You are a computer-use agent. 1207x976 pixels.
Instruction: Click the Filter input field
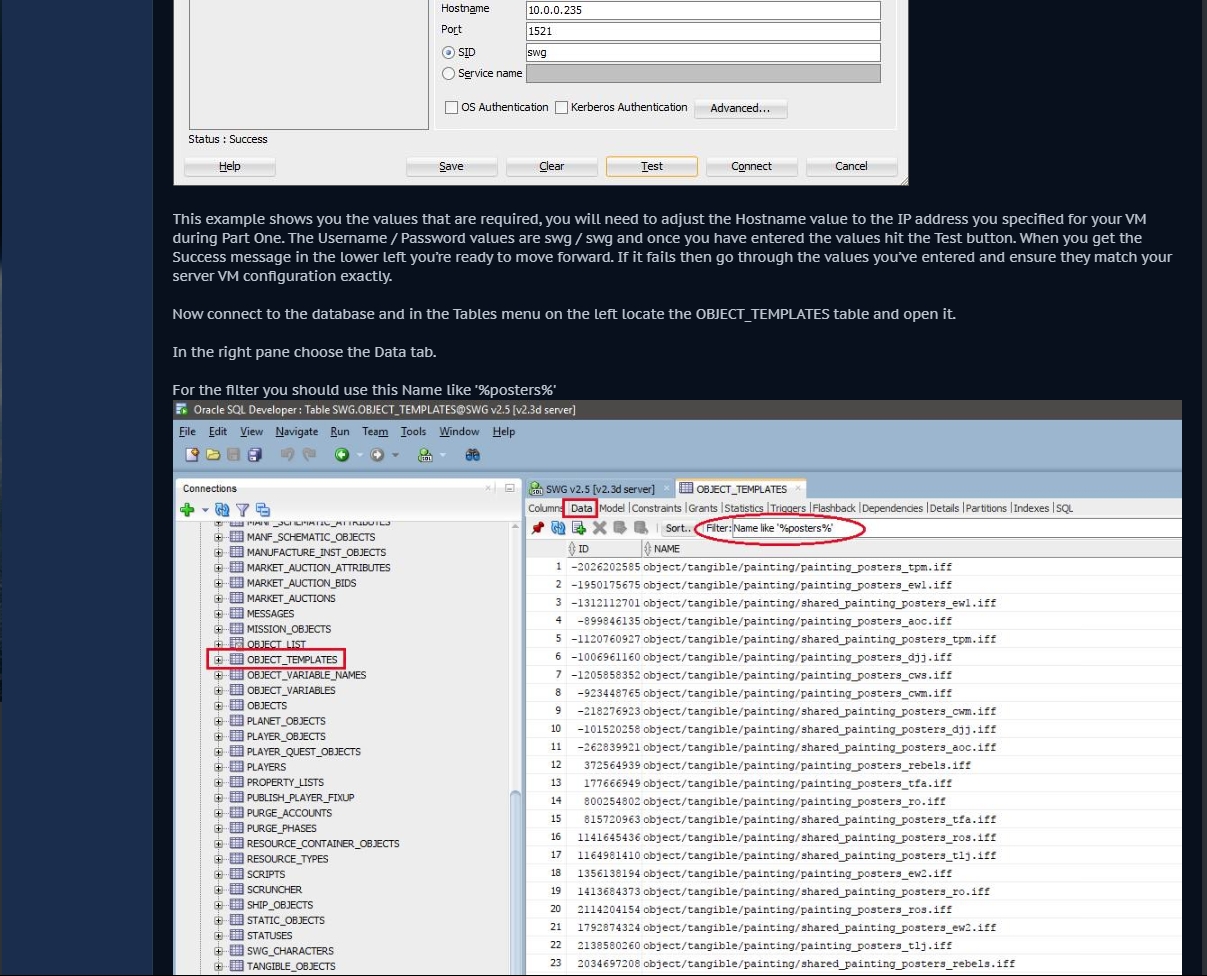[x=956, y=528]
